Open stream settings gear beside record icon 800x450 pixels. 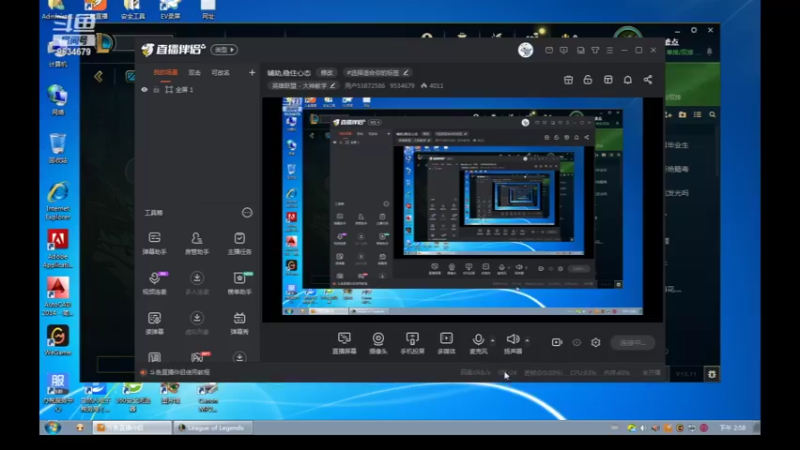click(x=595, y=342)
